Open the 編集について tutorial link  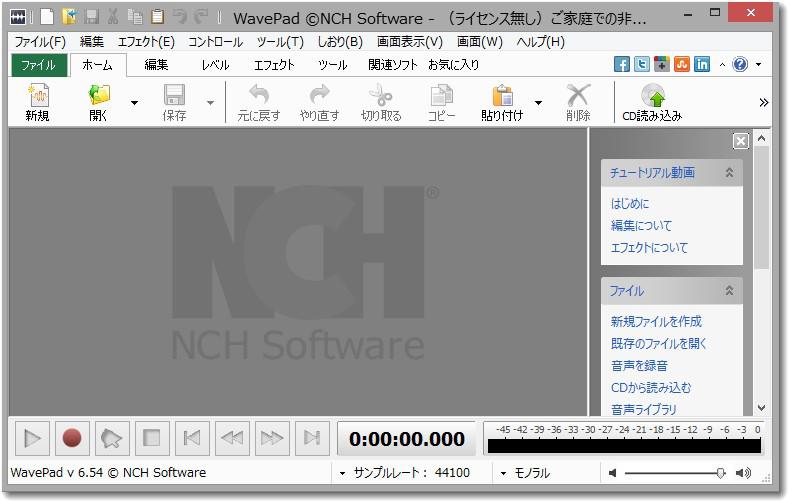(x=641, y=226)
